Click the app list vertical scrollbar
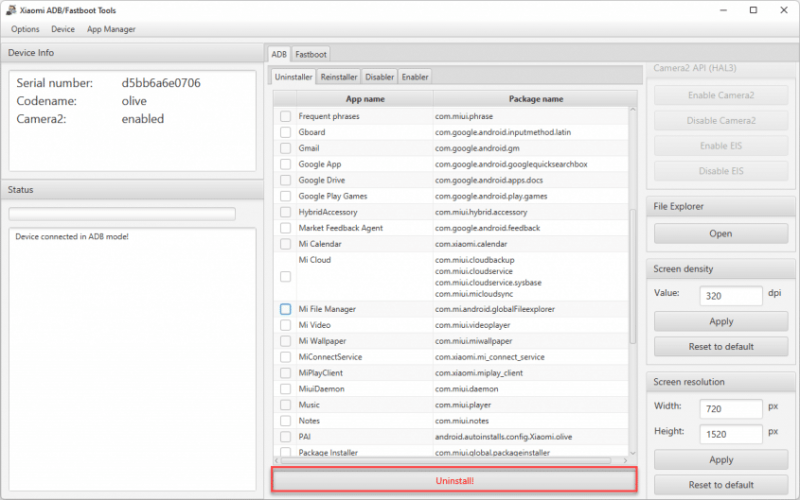Image resolution: width=800 pixels, height=500 pixels. [x=633, y=276]
